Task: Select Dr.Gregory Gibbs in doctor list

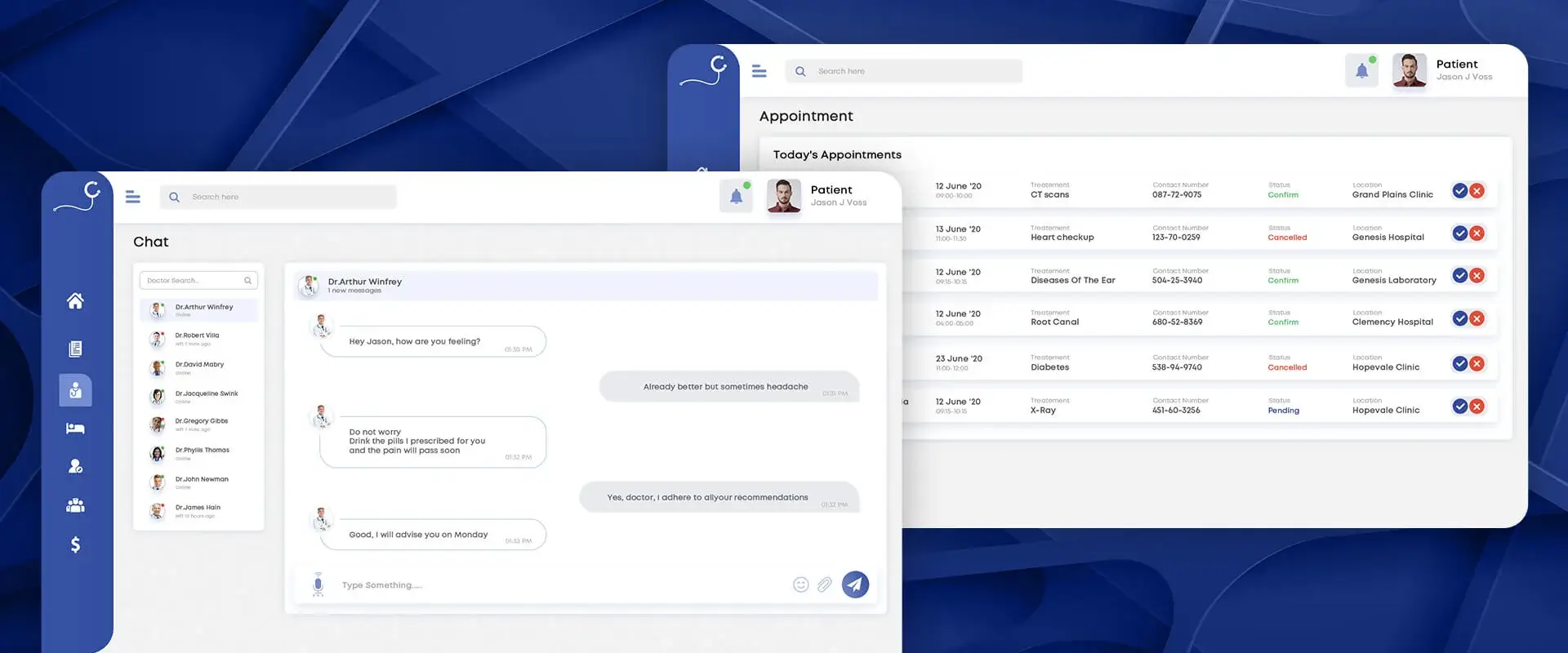Action: tap(198, 424)
